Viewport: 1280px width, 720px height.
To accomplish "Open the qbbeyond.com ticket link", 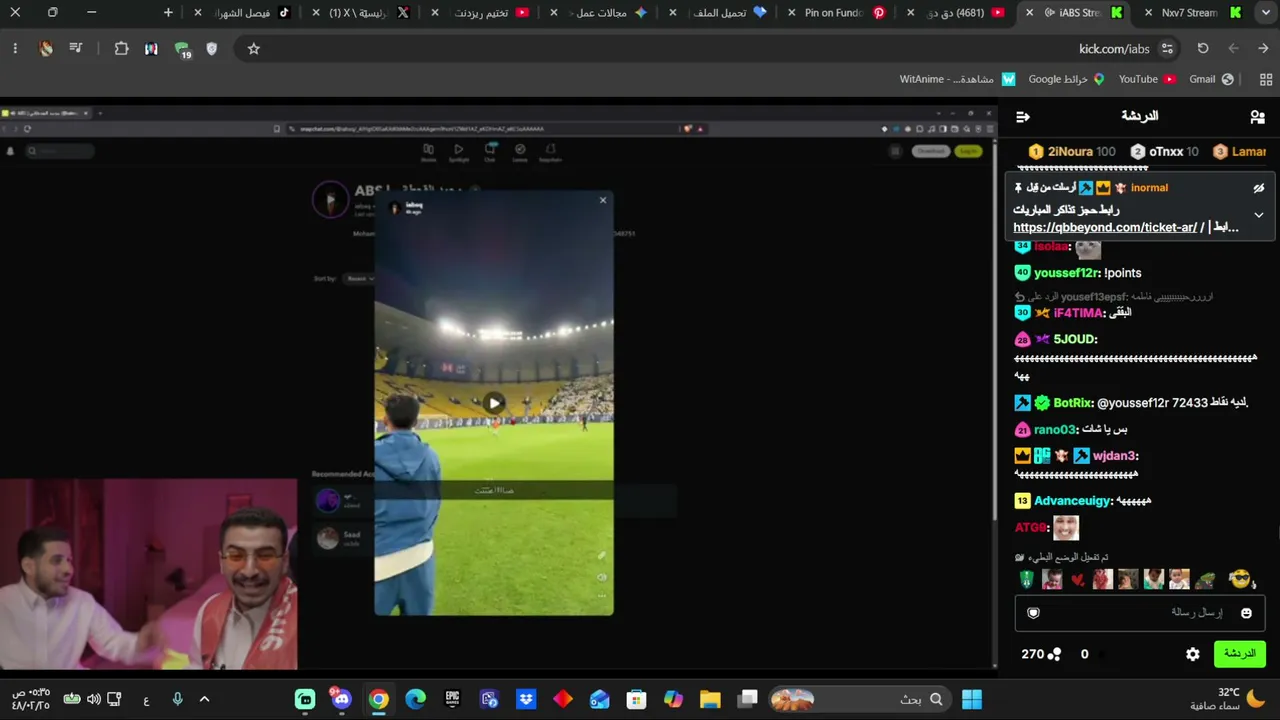I will [1105, 227].
